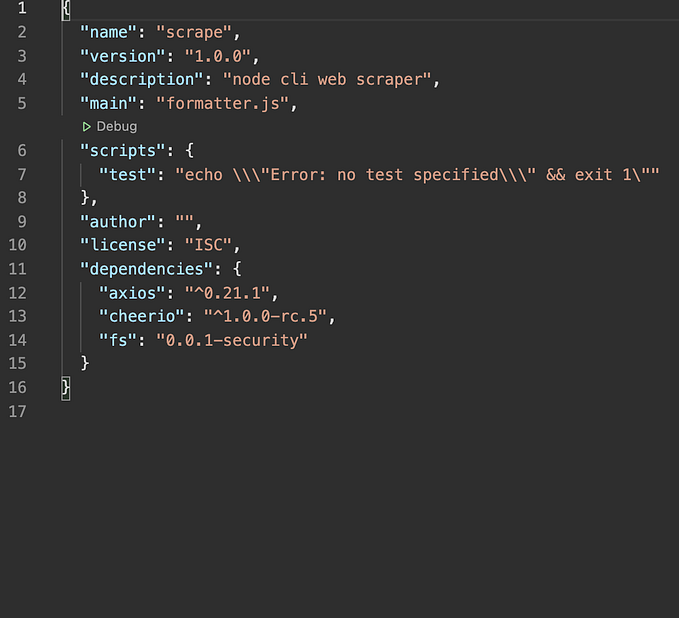The width and height of the screenshot is (679, 618).
Task: Click the "node cli web scraper" string
Action: tap(327, 80)
